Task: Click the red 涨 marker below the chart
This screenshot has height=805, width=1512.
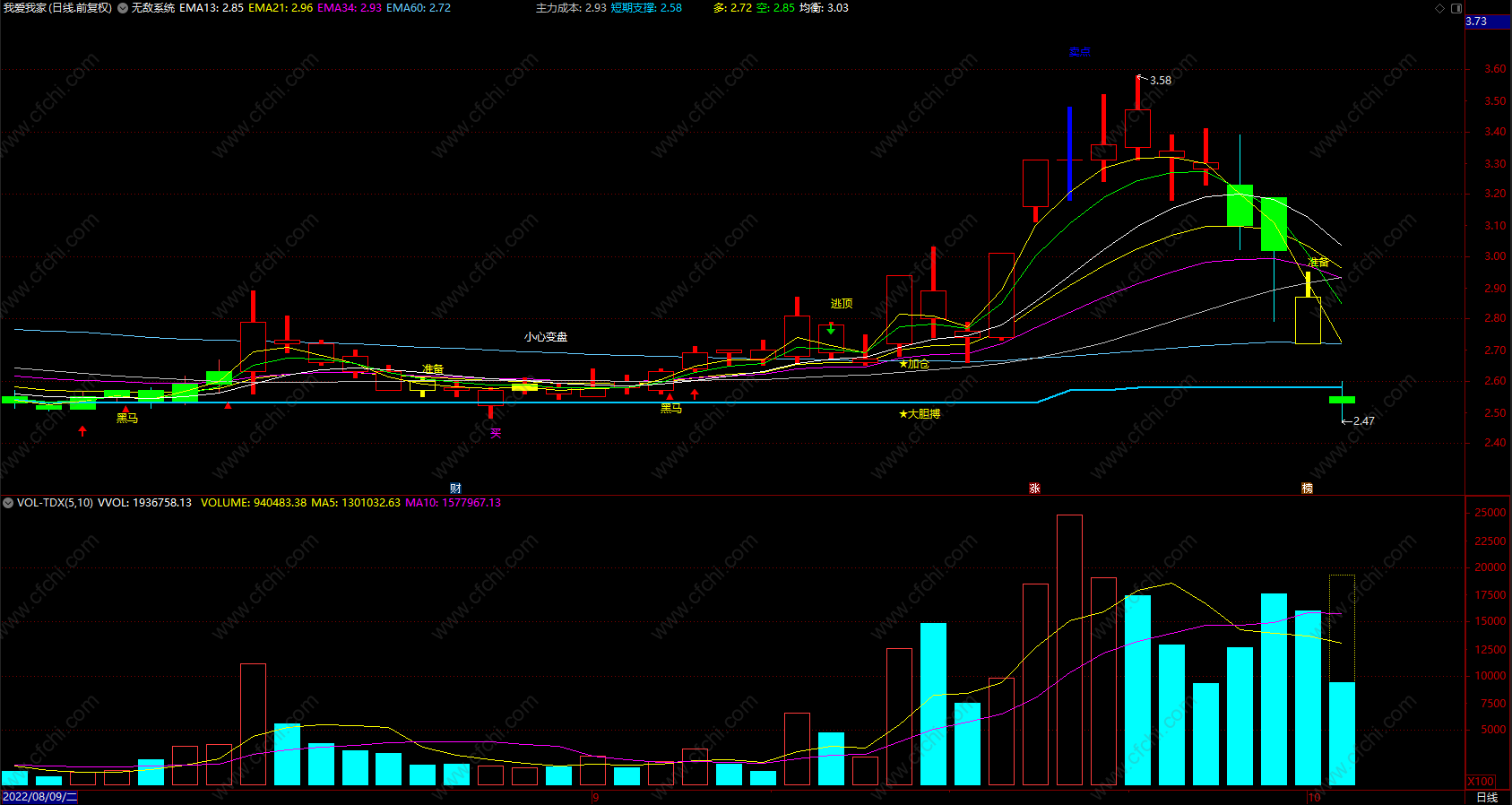Action: pos(1034,489)
